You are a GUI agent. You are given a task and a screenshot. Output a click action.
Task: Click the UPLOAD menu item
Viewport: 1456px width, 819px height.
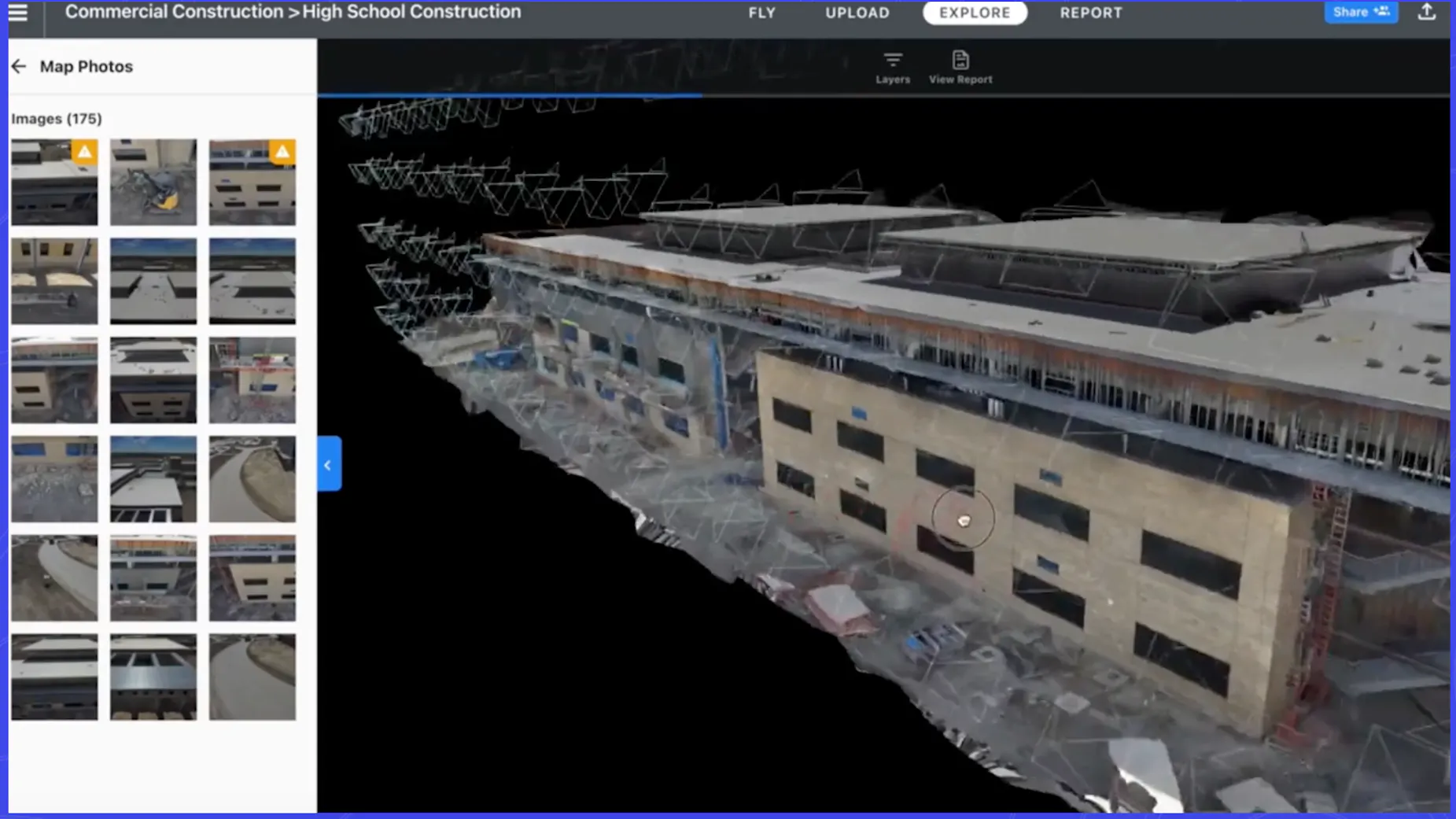pos(857,12)
